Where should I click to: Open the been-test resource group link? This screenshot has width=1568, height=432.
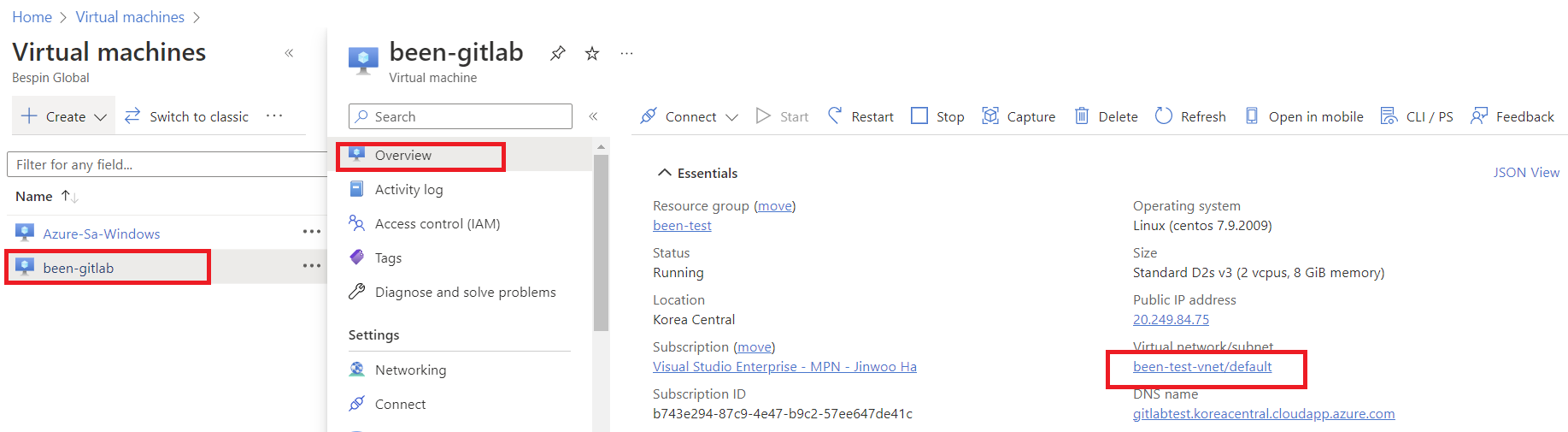(x=682, y=226)
